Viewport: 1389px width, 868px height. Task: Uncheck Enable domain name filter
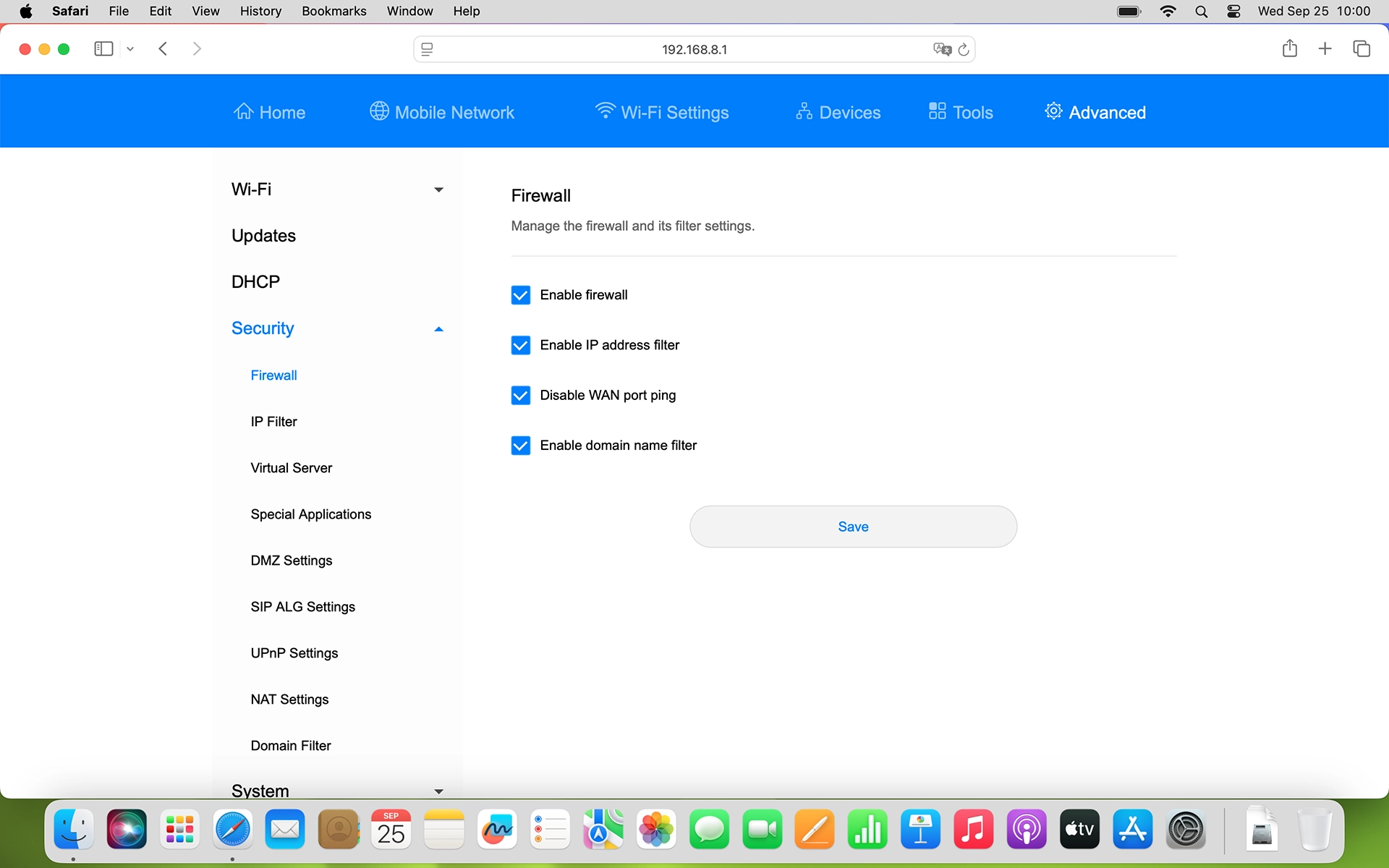[521, 446]
